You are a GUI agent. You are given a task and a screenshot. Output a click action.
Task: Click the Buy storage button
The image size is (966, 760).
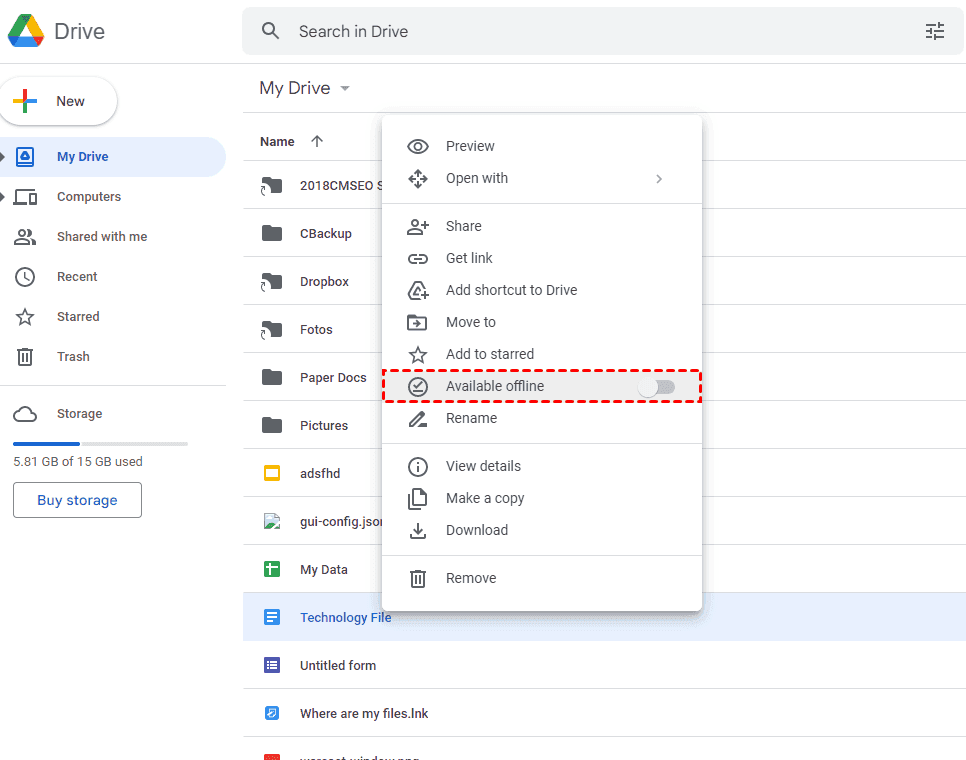click(x=77, y=500)
